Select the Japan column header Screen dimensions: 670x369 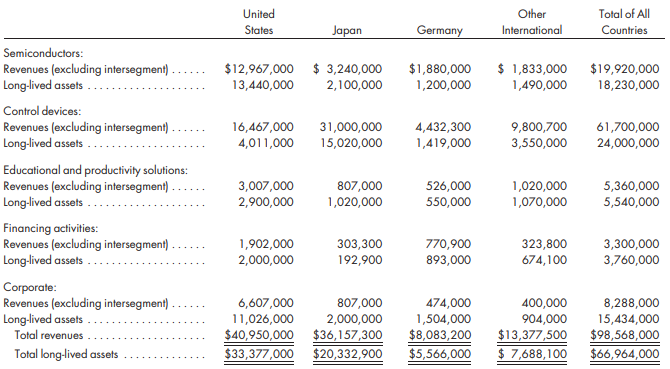pyautogui.click(x=347, y=30)
